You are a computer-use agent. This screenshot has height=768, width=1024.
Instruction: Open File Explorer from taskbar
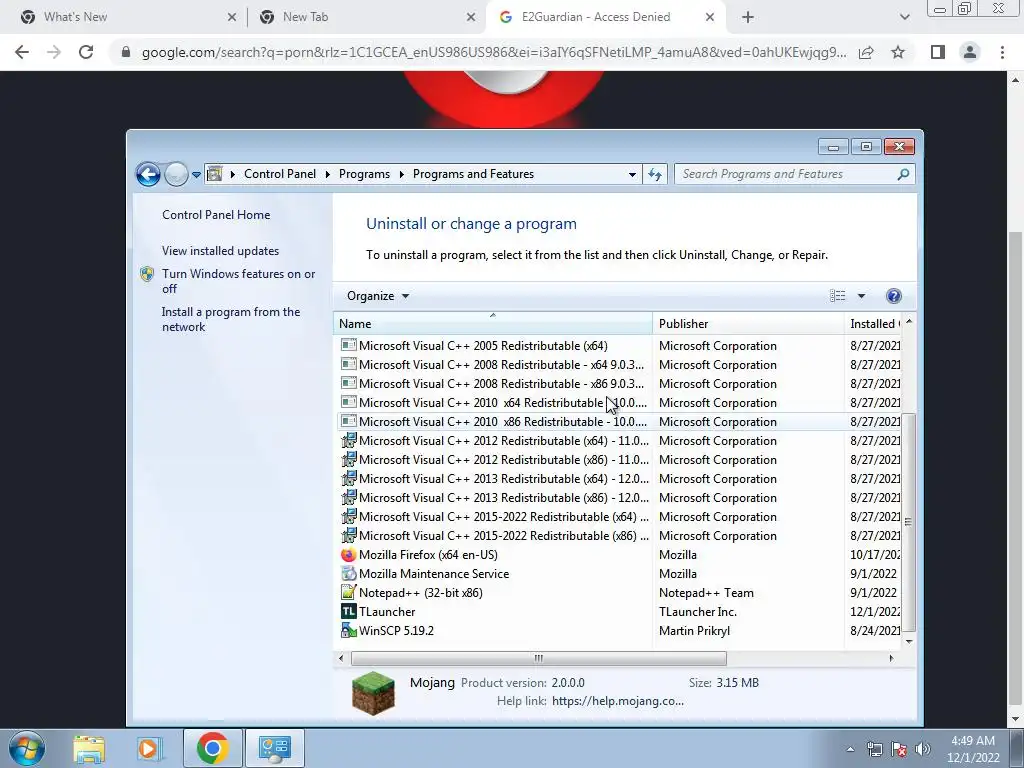coord(89,748)
